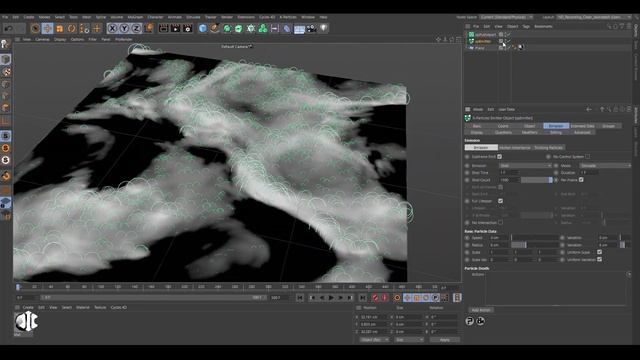Toggle the No Intersection checkbox
This screenshot has width=640, height=360.
click(500, 222)
